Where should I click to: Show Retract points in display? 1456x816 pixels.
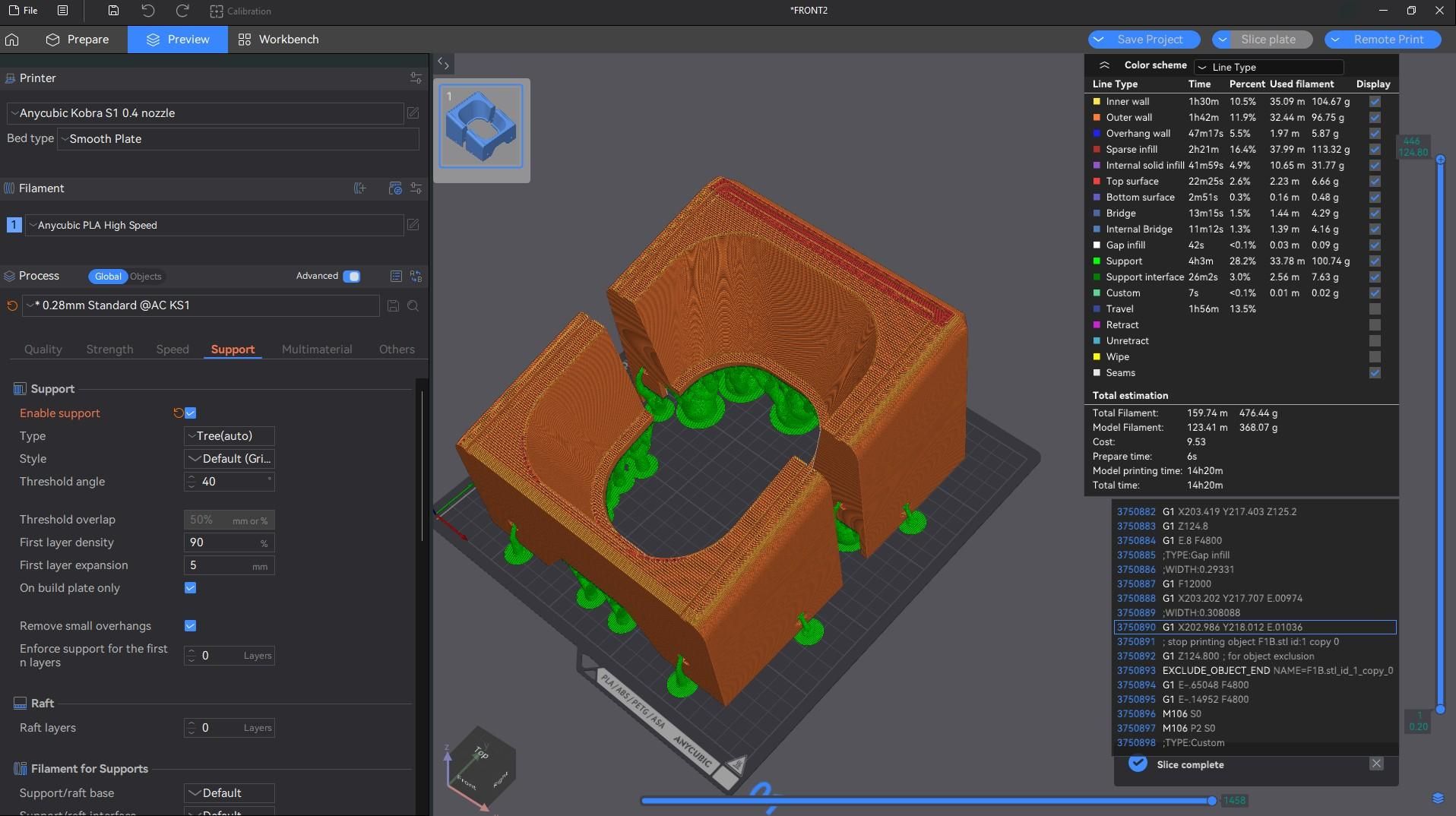[1375, 325]
